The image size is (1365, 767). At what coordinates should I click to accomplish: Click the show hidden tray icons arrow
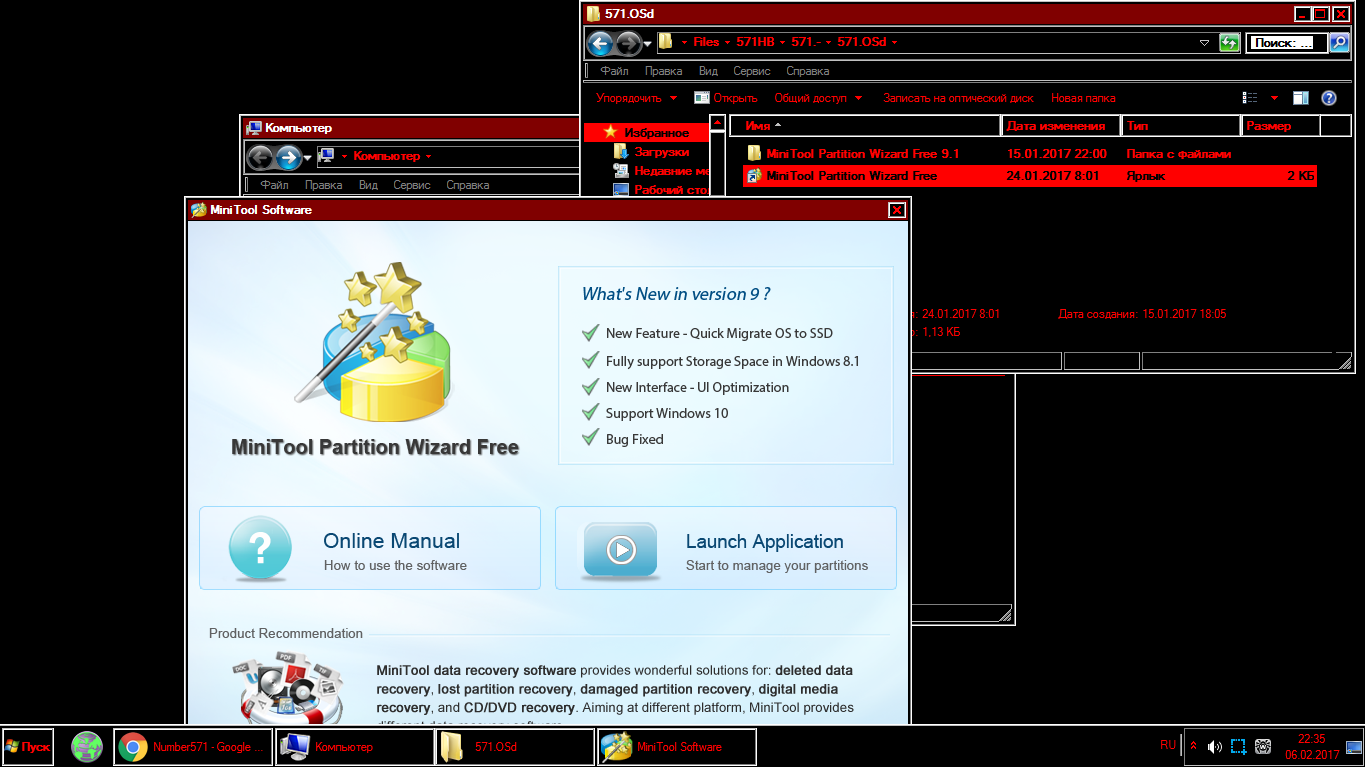pos(1193,746)
